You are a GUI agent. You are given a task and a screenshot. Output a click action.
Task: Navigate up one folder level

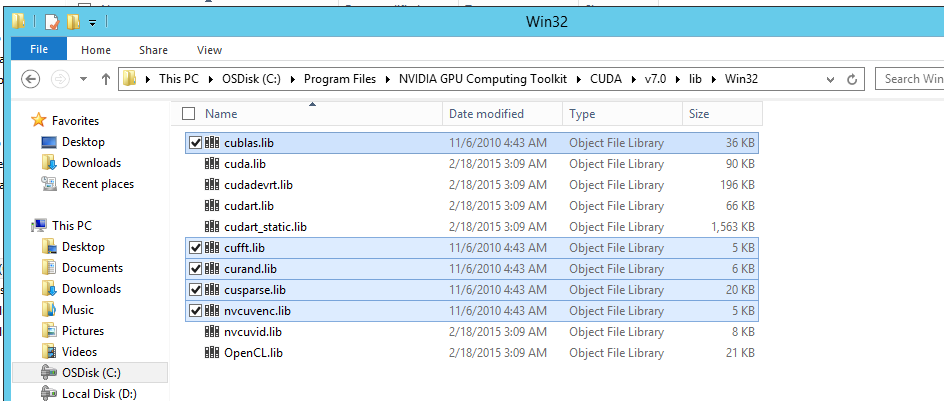click(105, 79)
